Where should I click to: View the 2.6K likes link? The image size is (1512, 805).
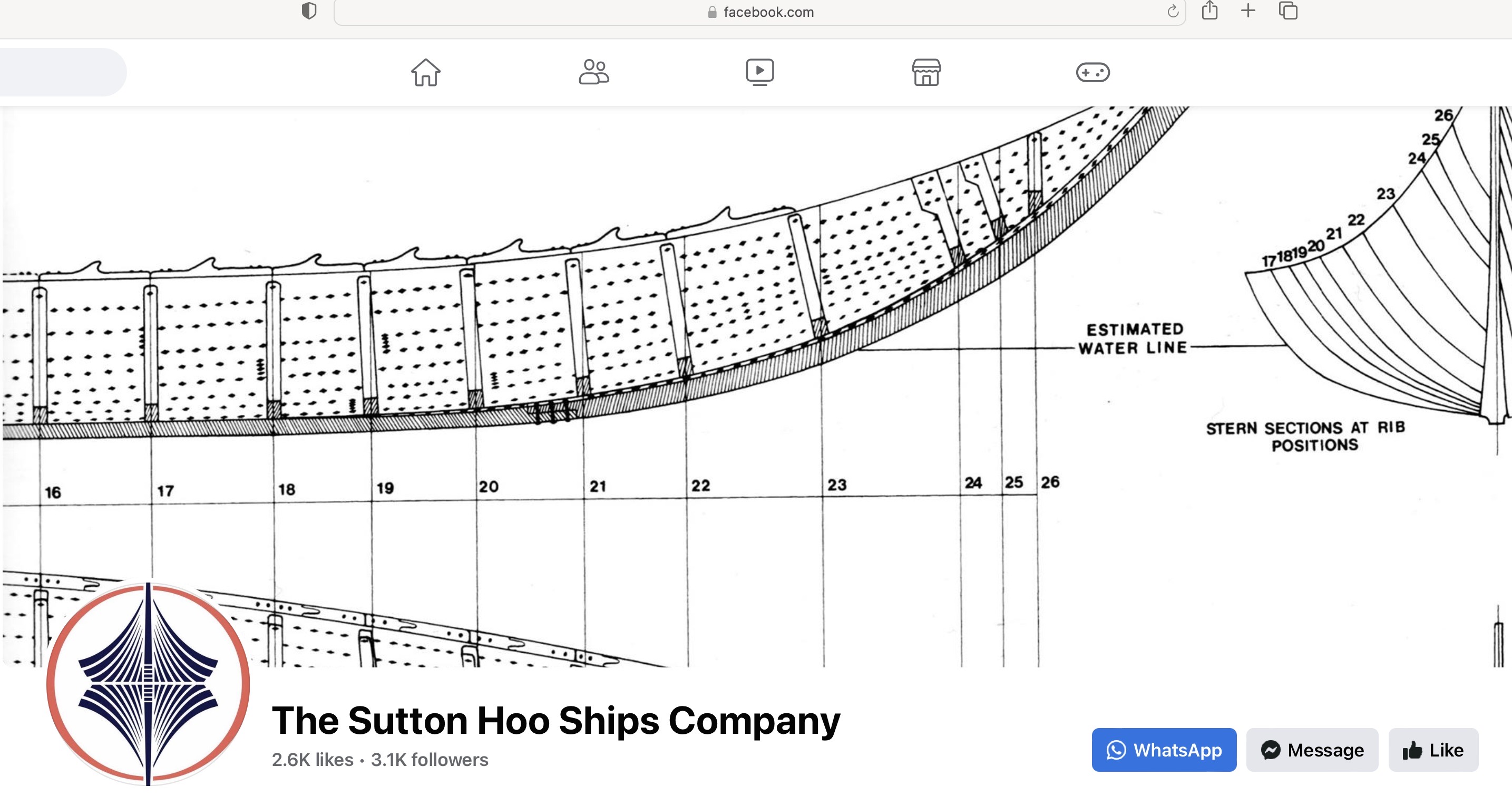pos(313,760)
